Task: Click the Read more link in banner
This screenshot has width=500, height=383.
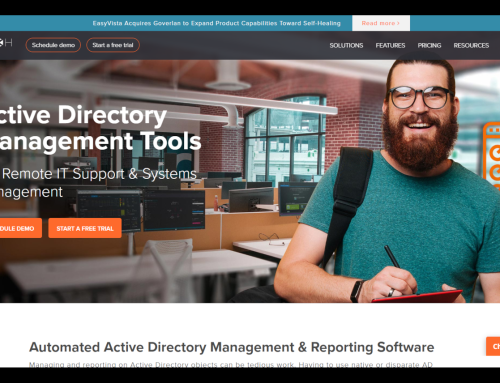Action: click(x=381, y=23)
